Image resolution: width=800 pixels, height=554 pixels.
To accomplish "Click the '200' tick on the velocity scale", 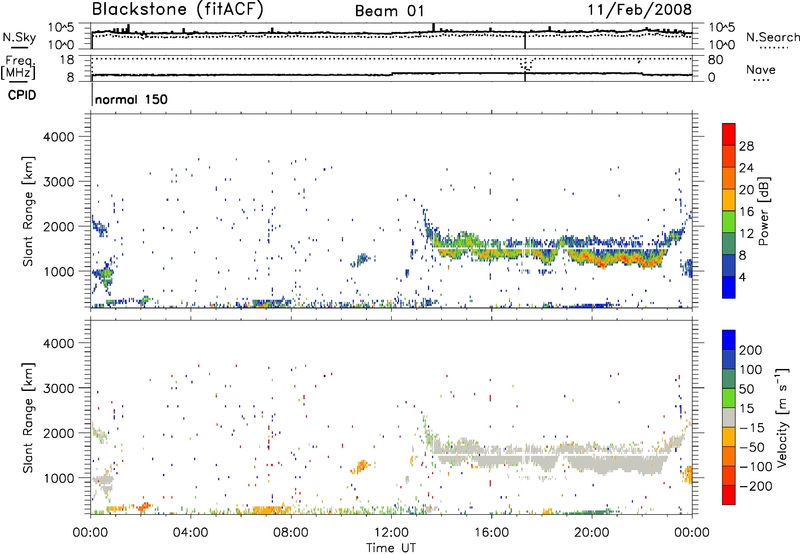I will pos(750,350).
